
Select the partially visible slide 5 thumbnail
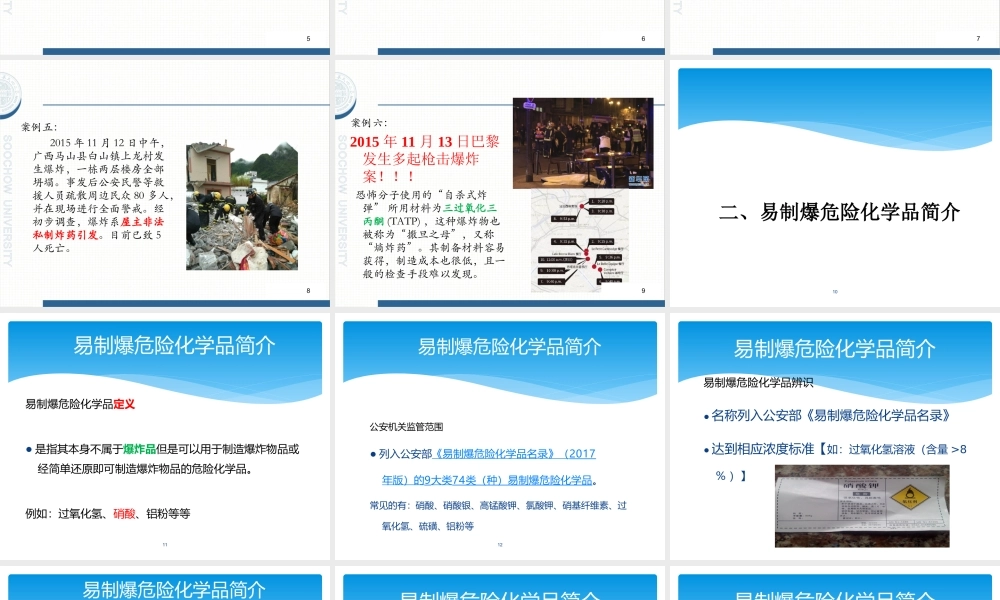(165, 27)
